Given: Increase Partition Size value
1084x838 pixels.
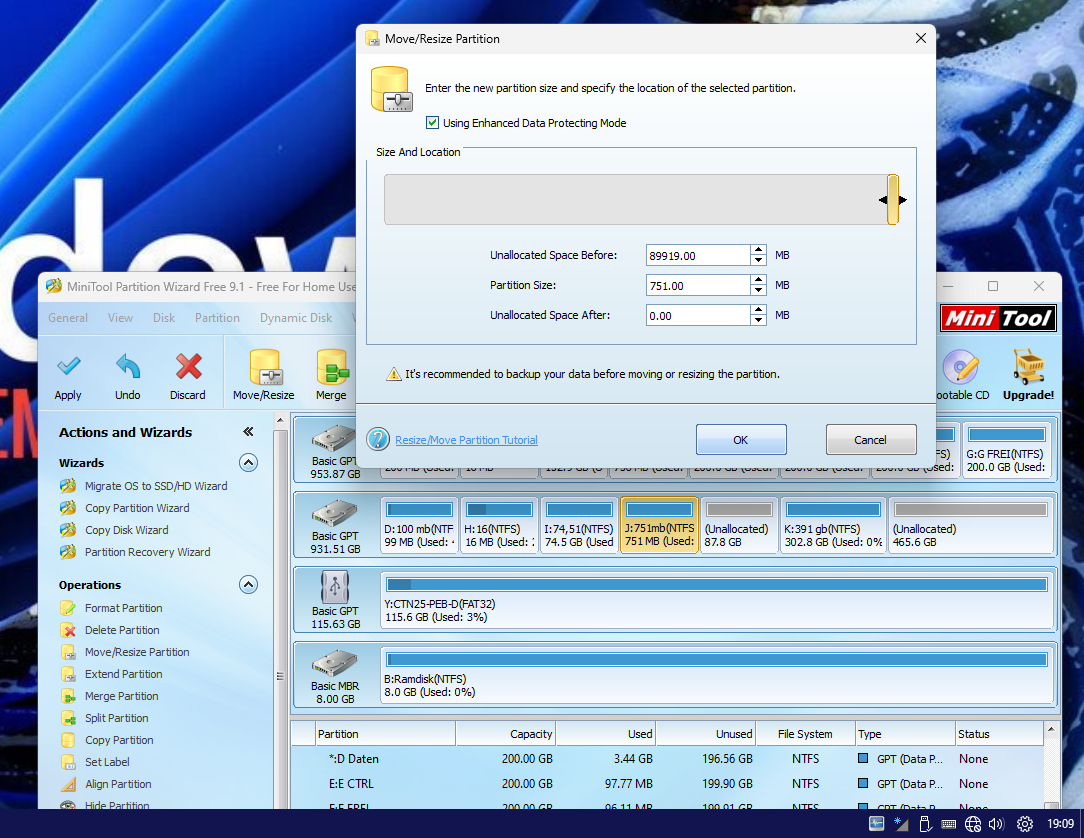Looking at the screenshot, I should coord(759,280).
